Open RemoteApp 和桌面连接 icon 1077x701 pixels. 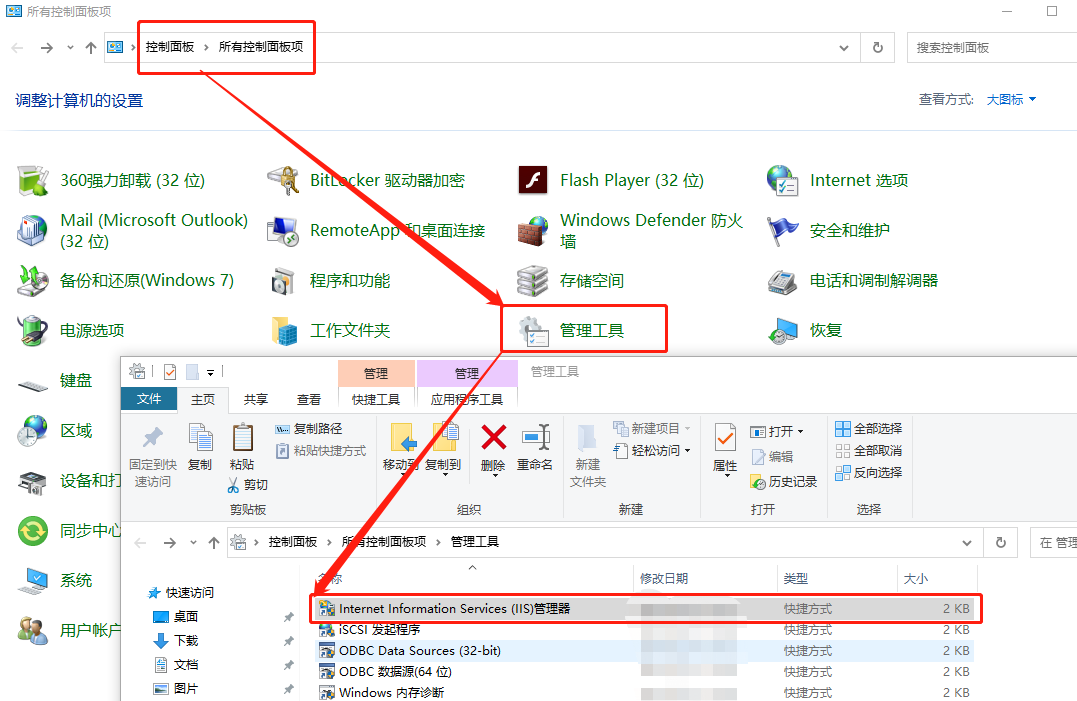pyautogui.click(x=283, y=231)
